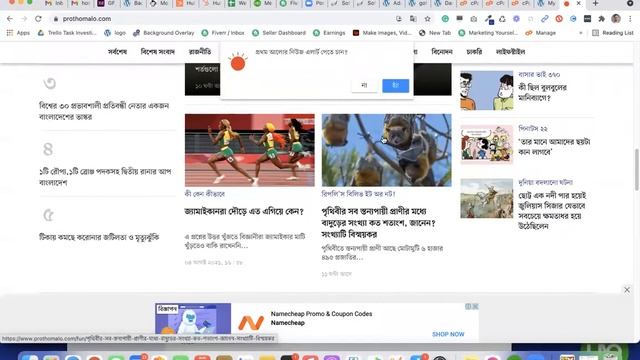This screenshot has width=640, height=360.
Task: Open the Fiverr / Inbox bookmark
Action: 223,33
